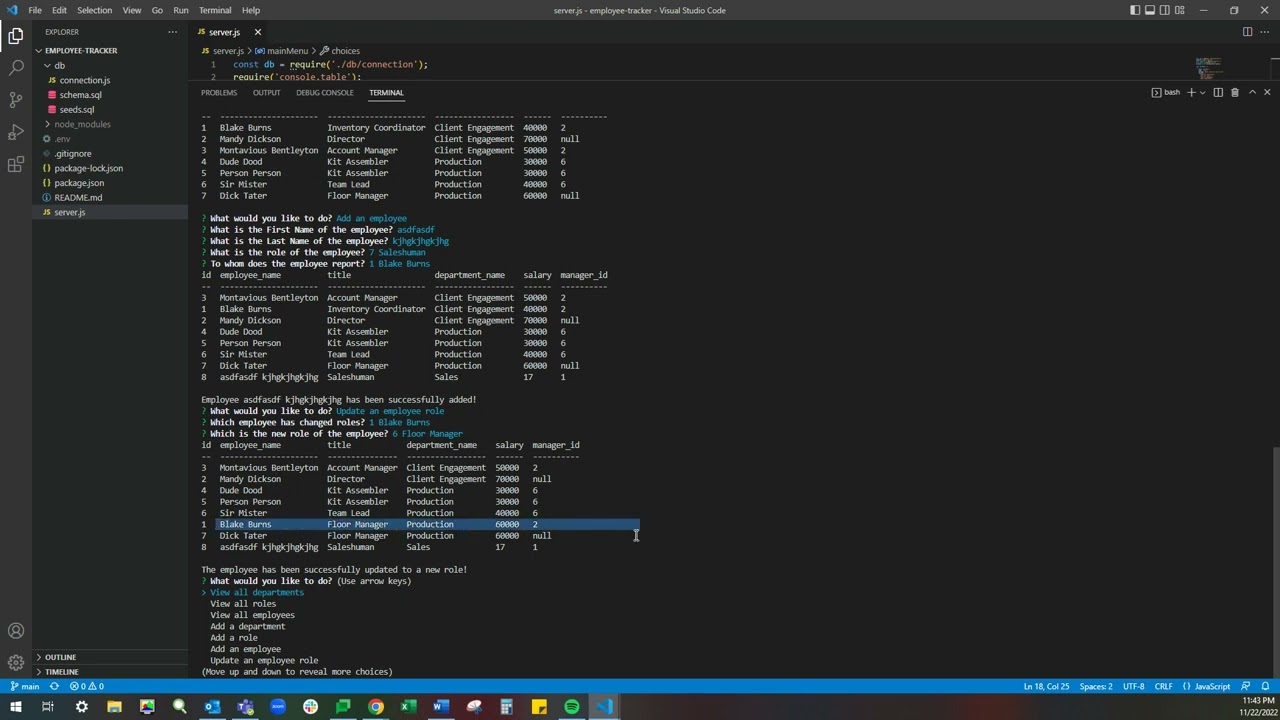Screen dimensions: 1280x720
Task: Close the terminal panel
Action: 1267,92
